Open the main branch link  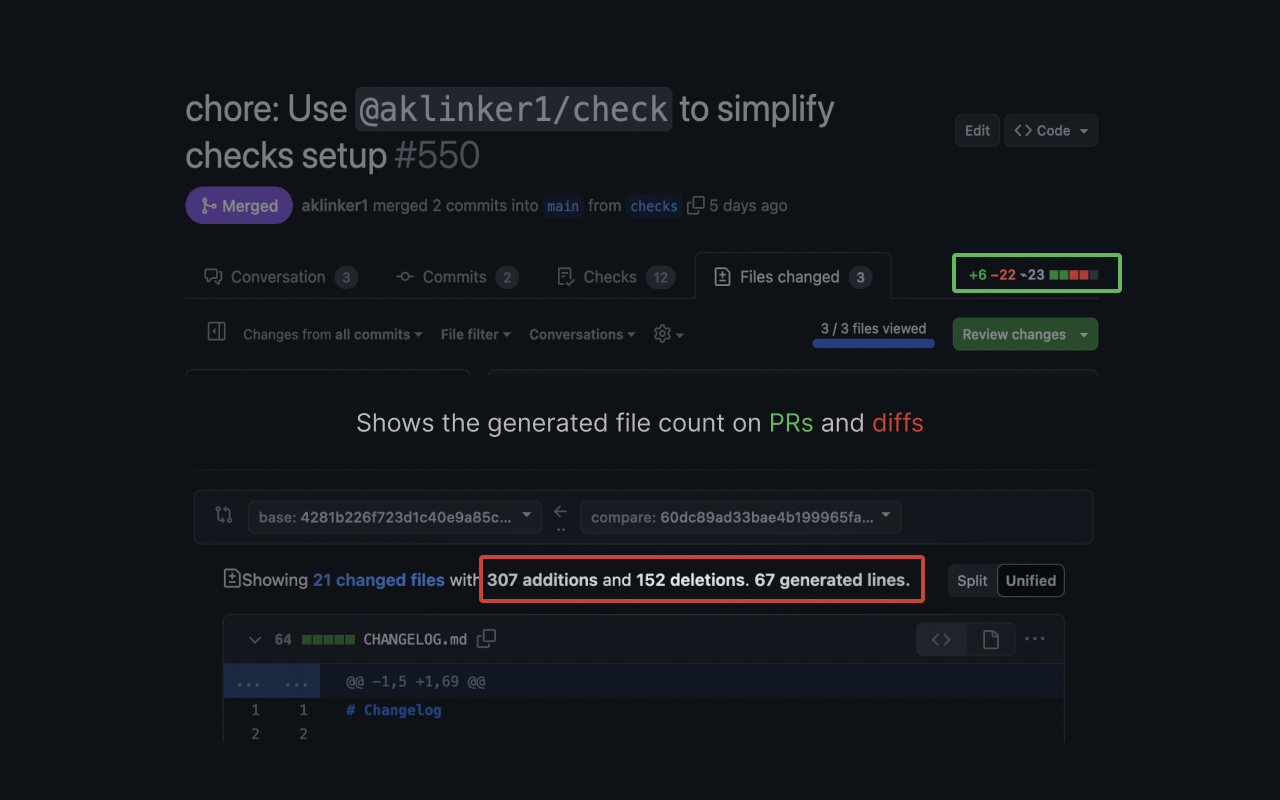pyautogui.click(x=563, y=206)
